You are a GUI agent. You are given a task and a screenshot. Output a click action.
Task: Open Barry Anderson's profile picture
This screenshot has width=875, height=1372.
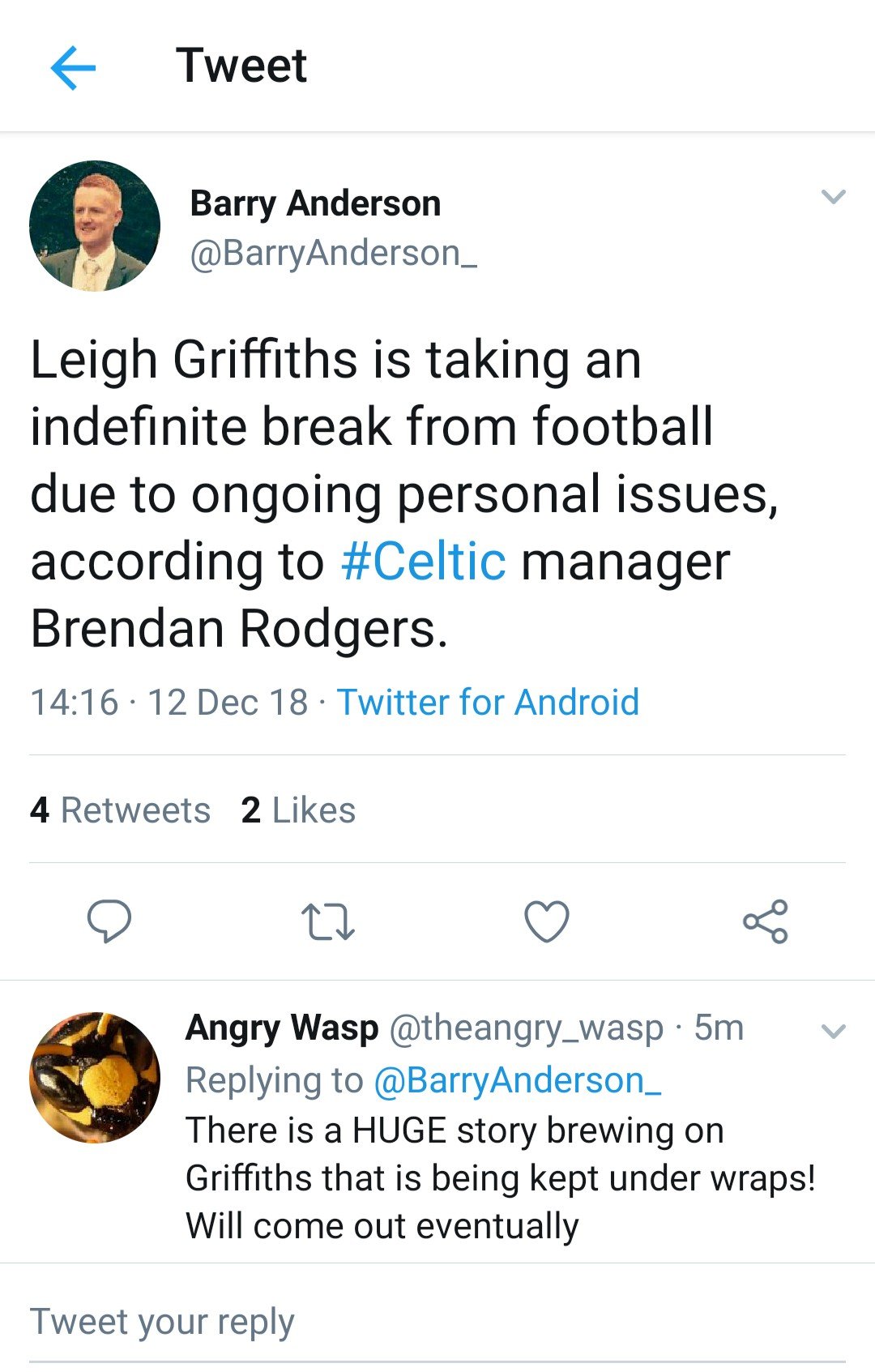pyautogui.click(x=95, y=226)
